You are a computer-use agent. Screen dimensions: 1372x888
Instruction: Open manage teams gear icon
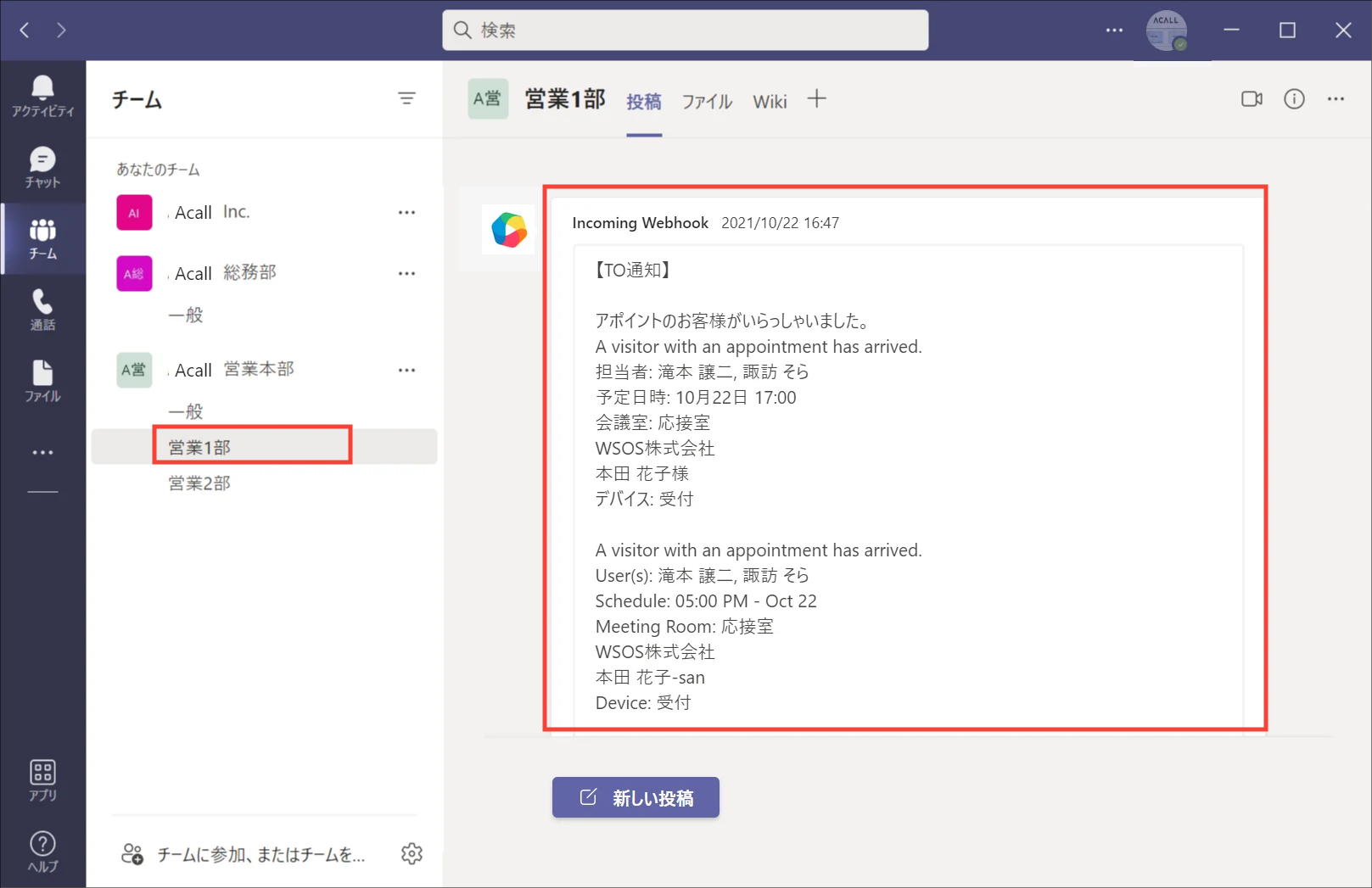pos(412,853)
